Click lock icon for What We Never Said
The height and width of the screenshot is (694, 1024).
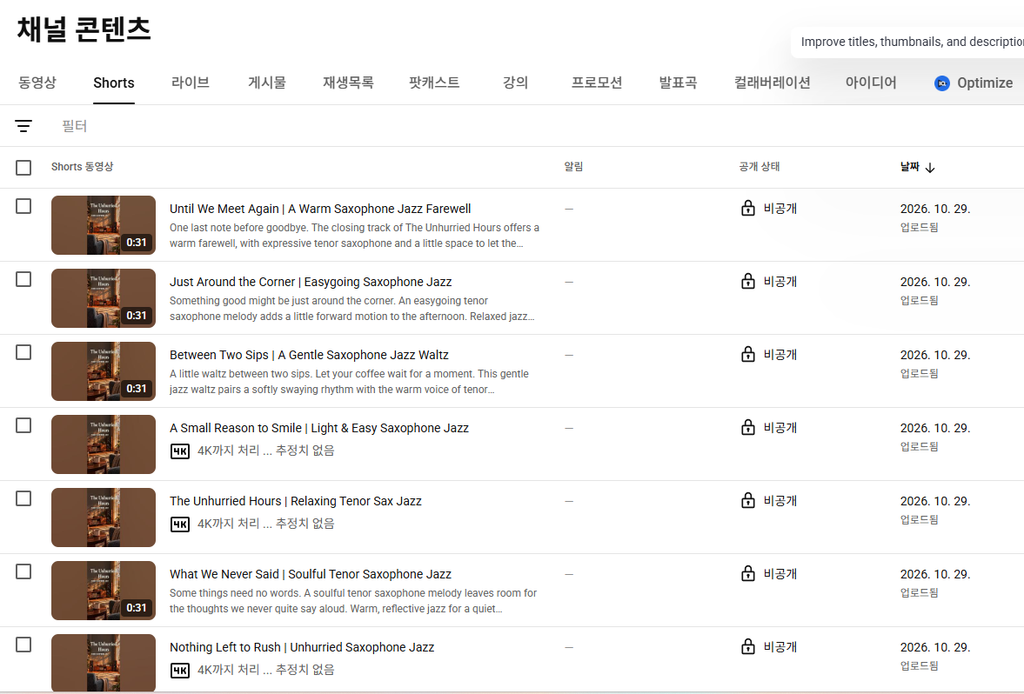(748, 574)
